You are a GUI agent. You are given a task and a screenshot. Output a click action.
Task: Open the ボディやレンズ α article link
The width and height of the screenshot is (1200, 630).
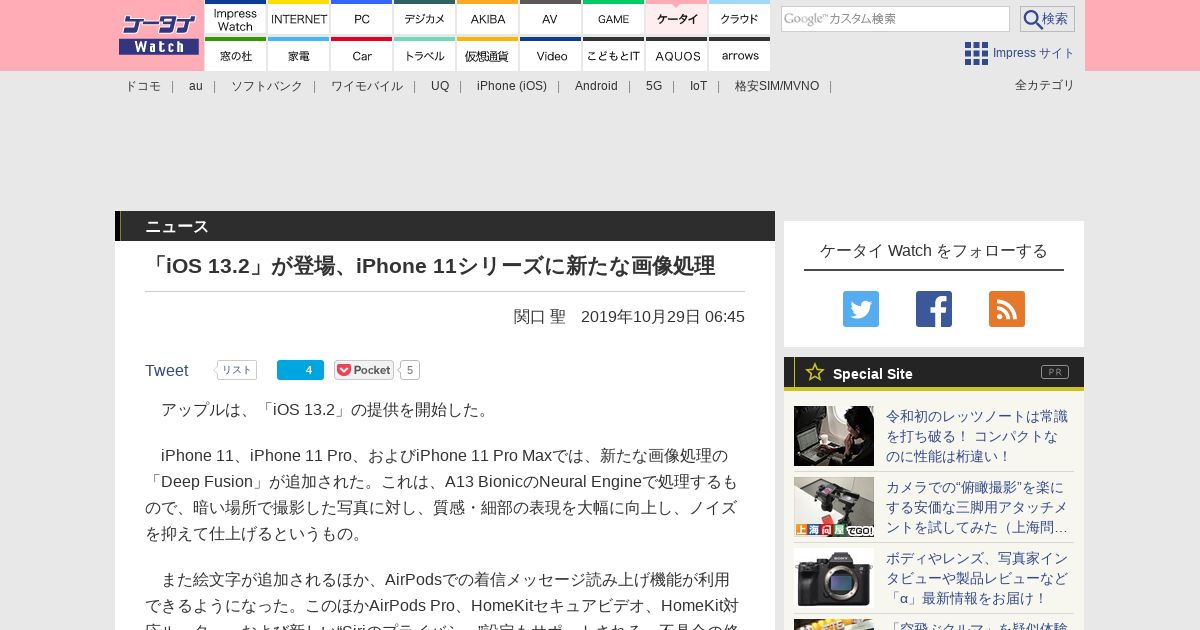click(x=977, y=578)
